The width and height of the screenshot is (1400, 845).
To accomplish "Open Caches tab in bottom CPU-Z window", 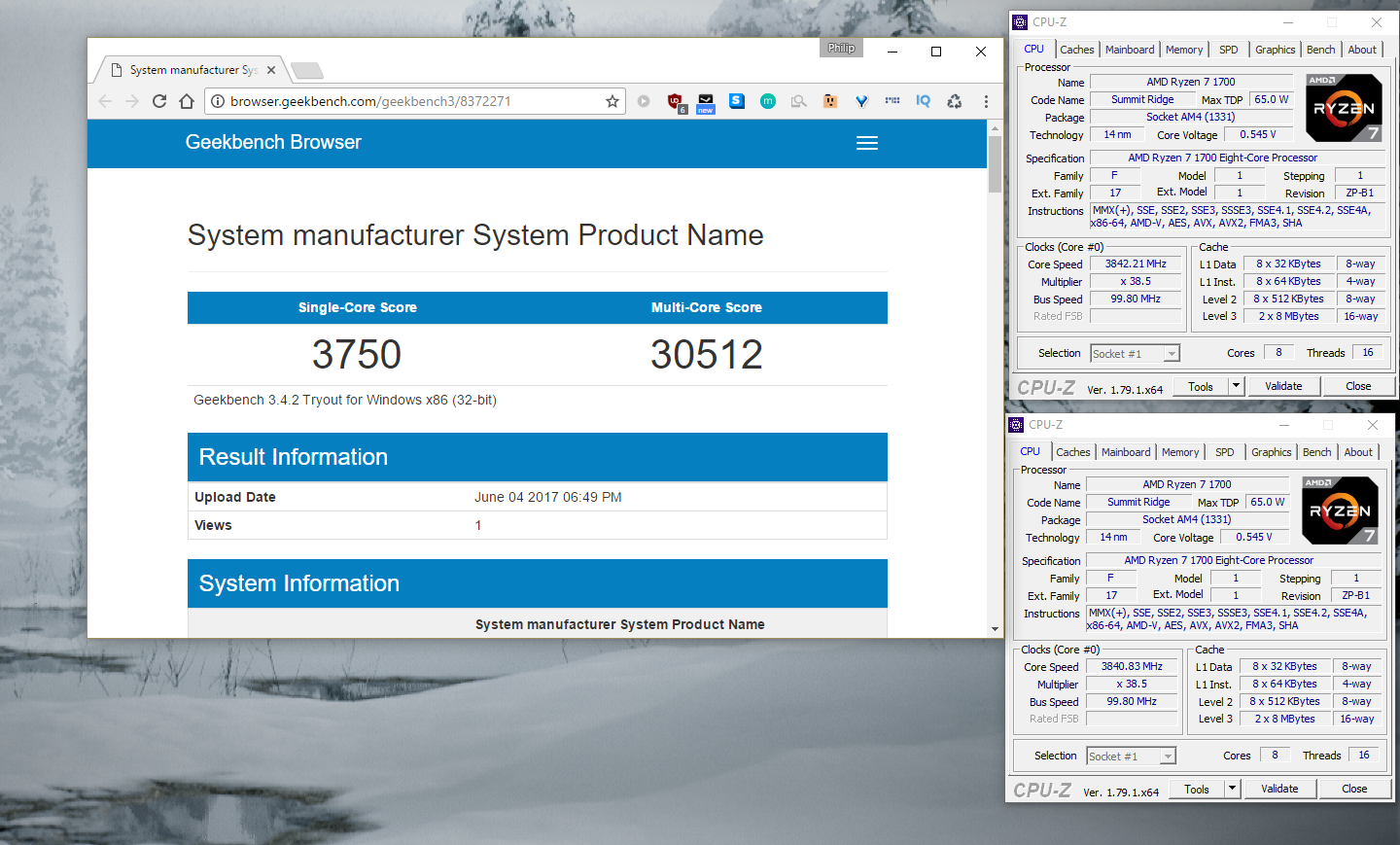I will click(x=1073, y=452).
